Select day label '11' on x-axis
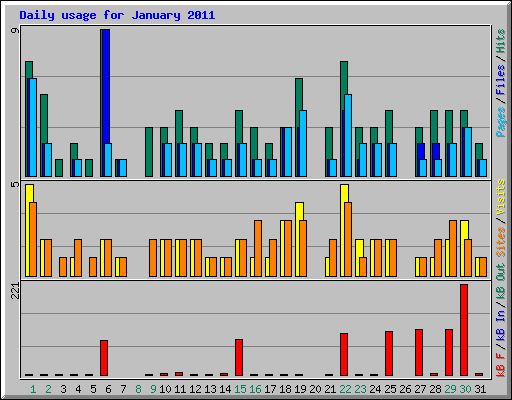 [x=180, y=389]
